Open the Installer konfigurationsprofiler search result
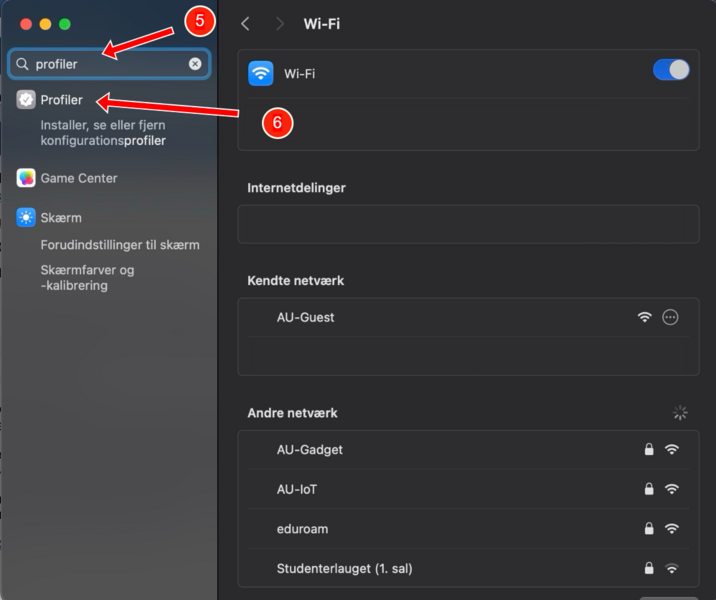 pyautogui.click(x=102, y=133)
